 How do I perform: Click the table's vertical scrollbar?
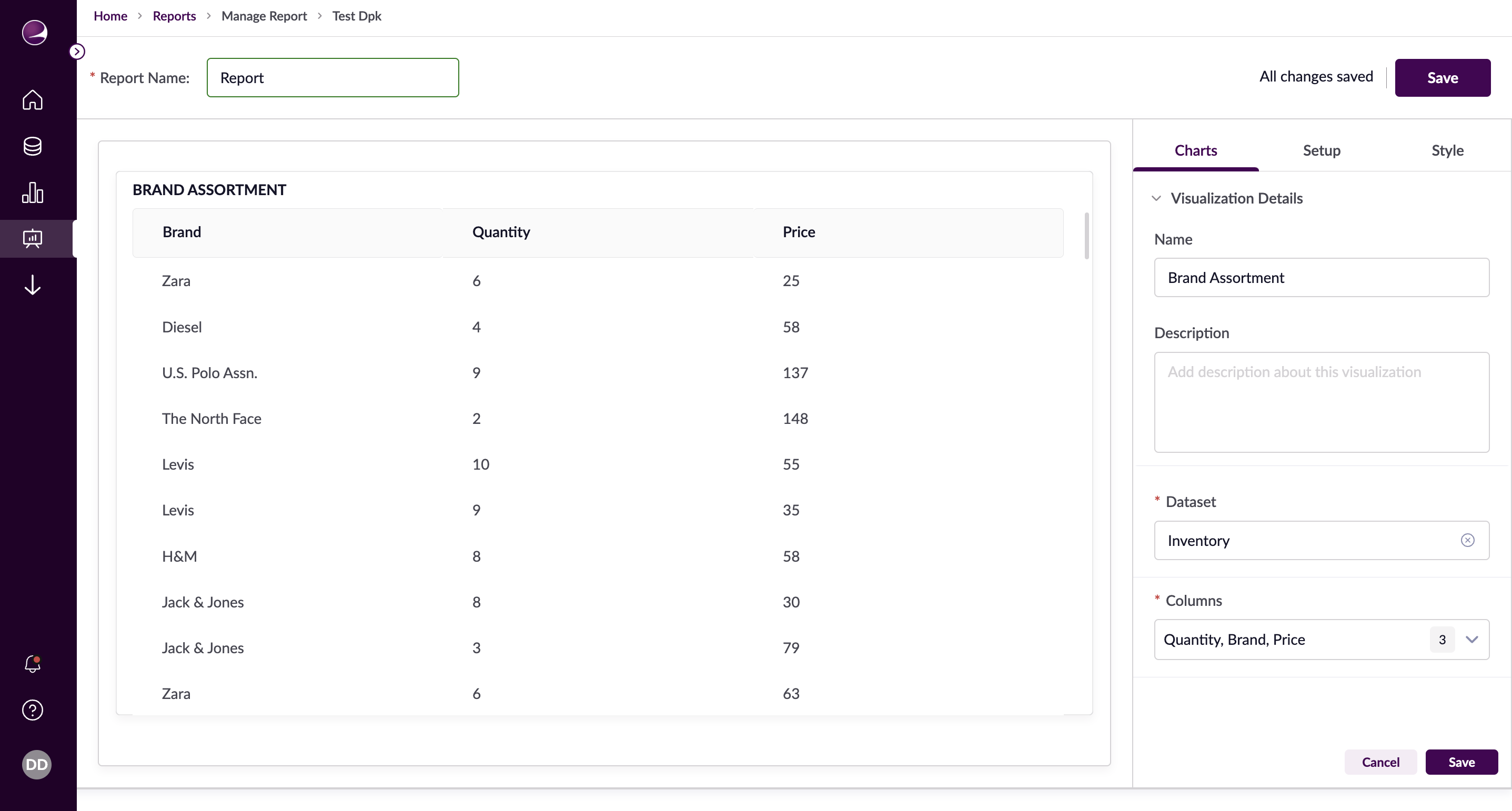pos(1086,235)
